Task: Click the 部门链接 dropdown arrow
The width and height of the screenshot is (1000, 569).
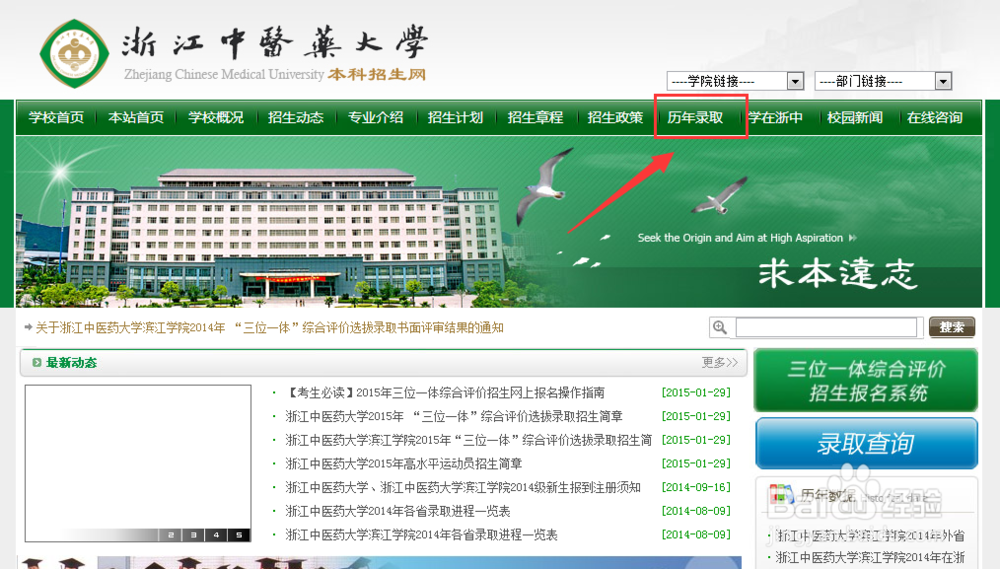Action: (x=943, y=81)
